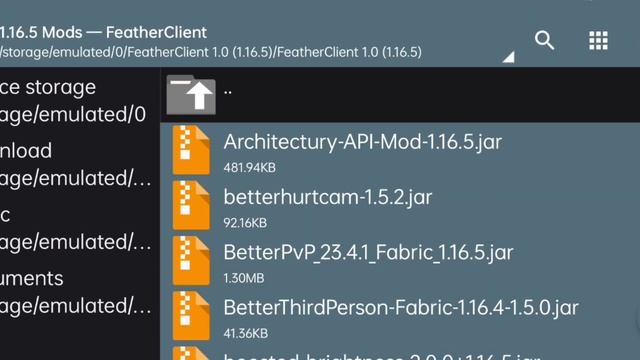
Task: Click the /storage/emulated/0/FeatherClient path text
Action: (211, 52)
